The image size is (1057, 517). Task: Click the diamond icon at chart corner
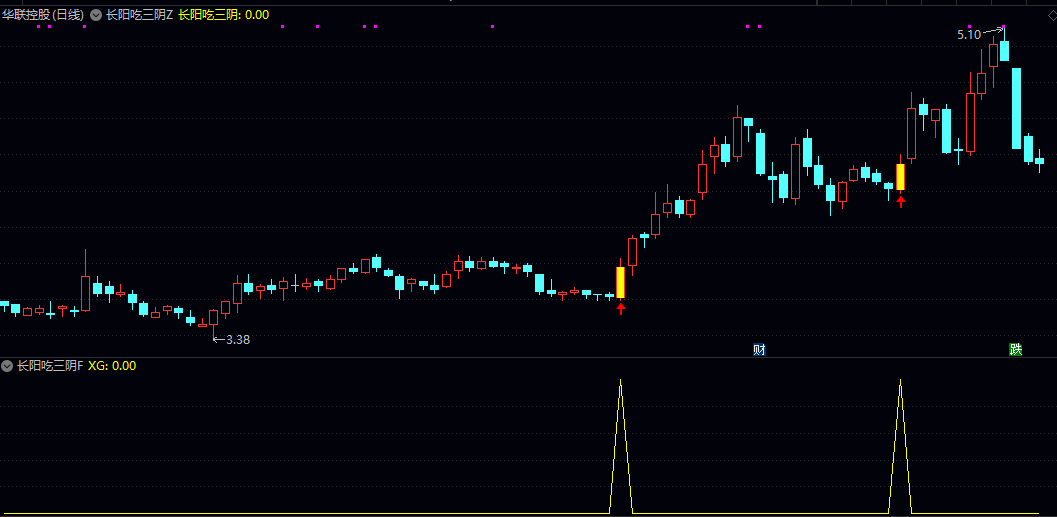pos(1051,15)
